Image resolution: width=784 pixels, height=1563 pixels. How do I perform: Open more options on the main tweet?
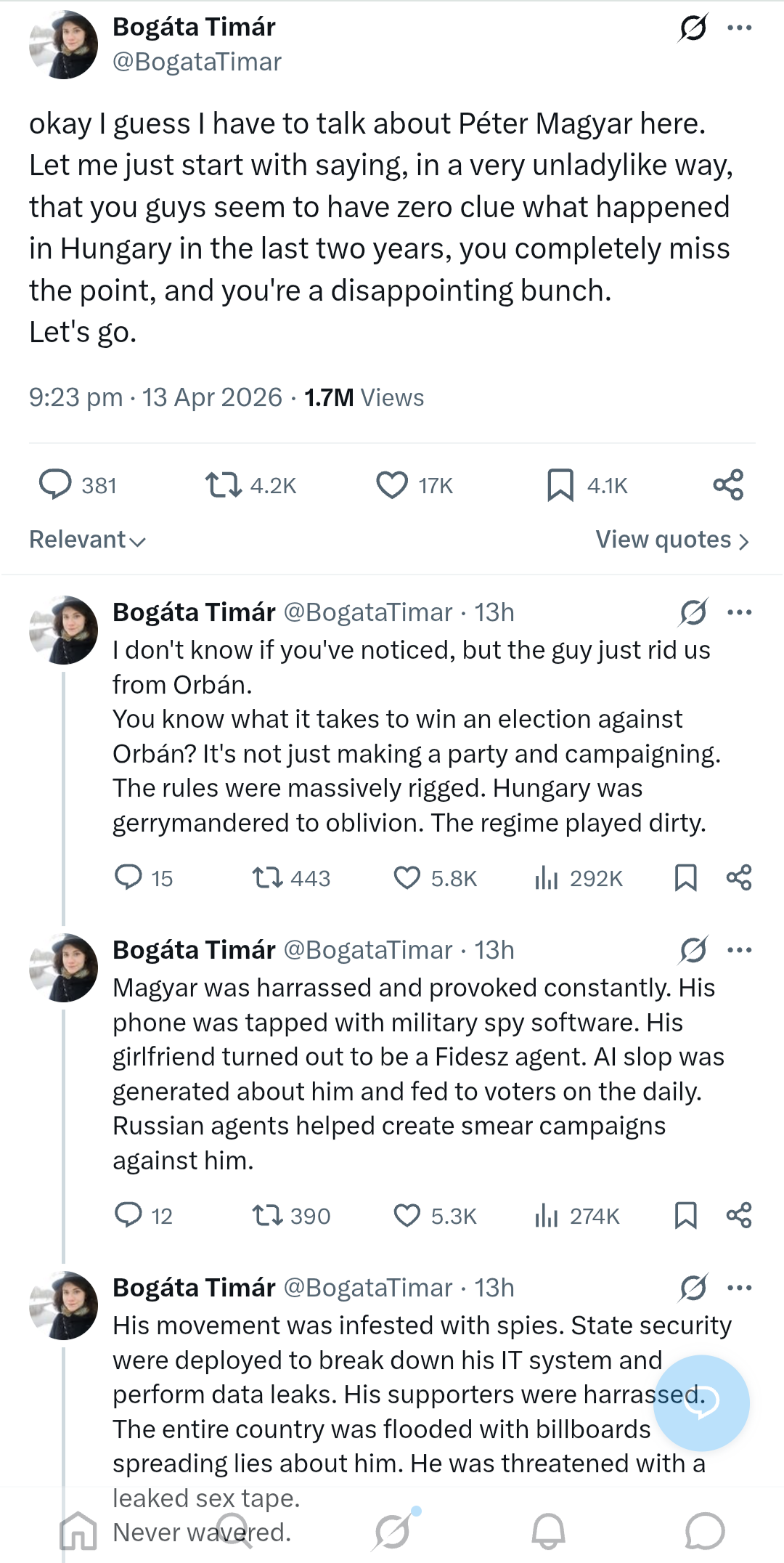739,28
